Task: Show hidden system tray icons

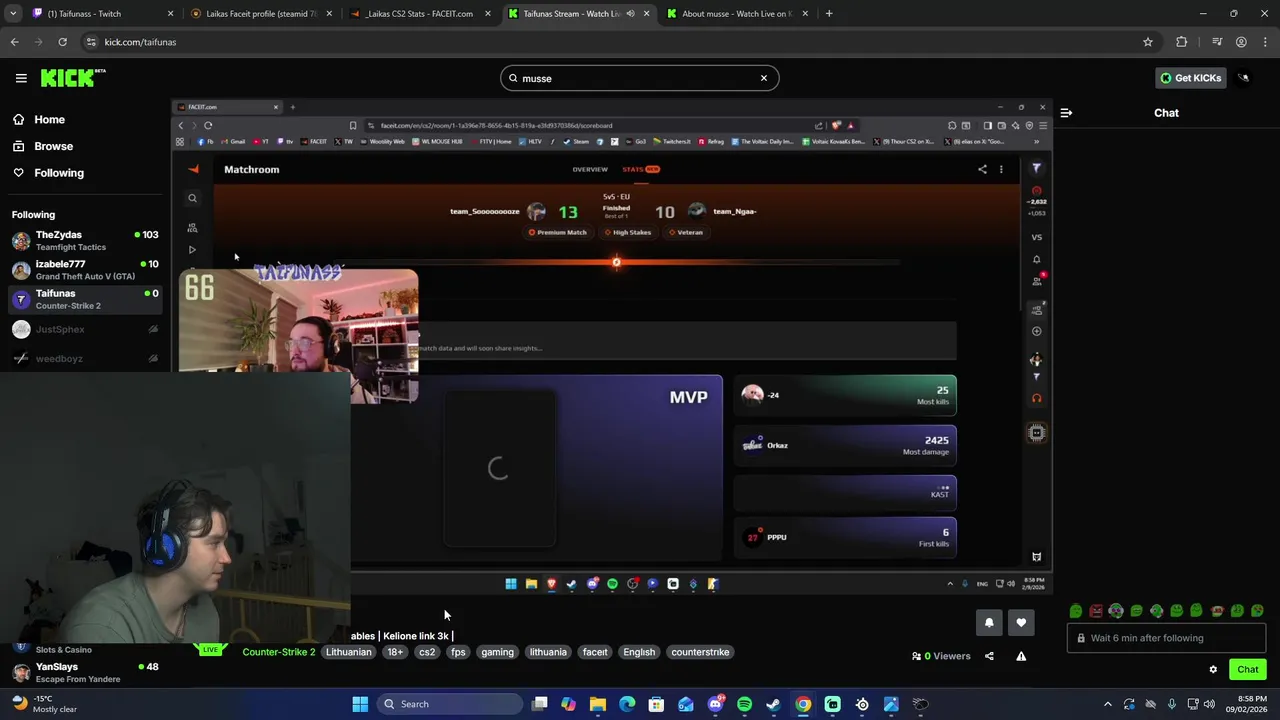Action: [x=1107, y=704]
